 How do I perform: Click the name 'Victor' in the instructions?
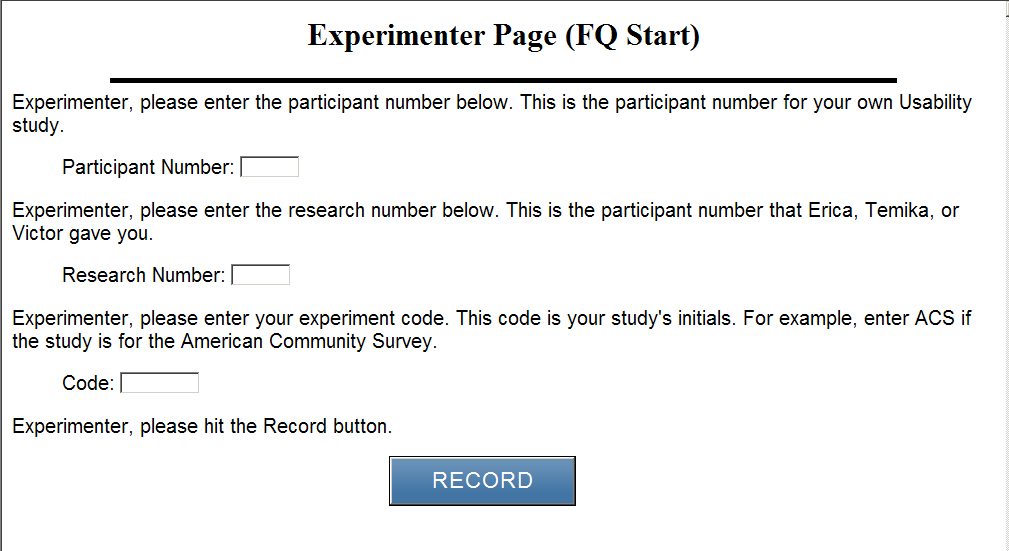click(x=37, y=233)
